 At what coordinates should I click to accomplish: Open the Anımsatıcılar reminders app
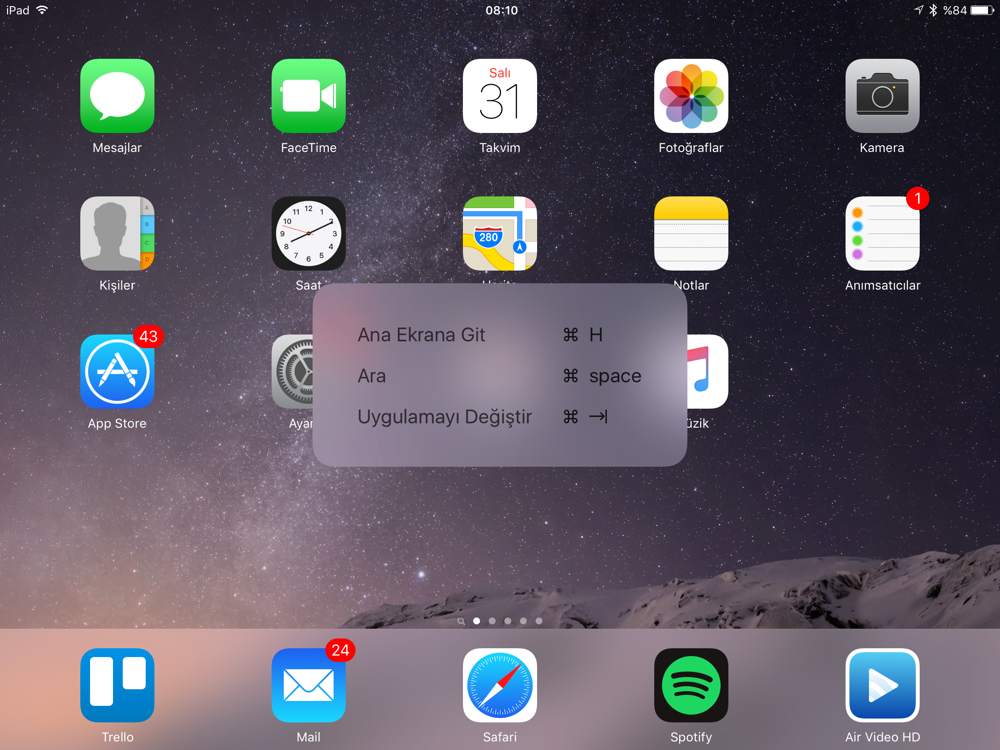click(882, 234)
